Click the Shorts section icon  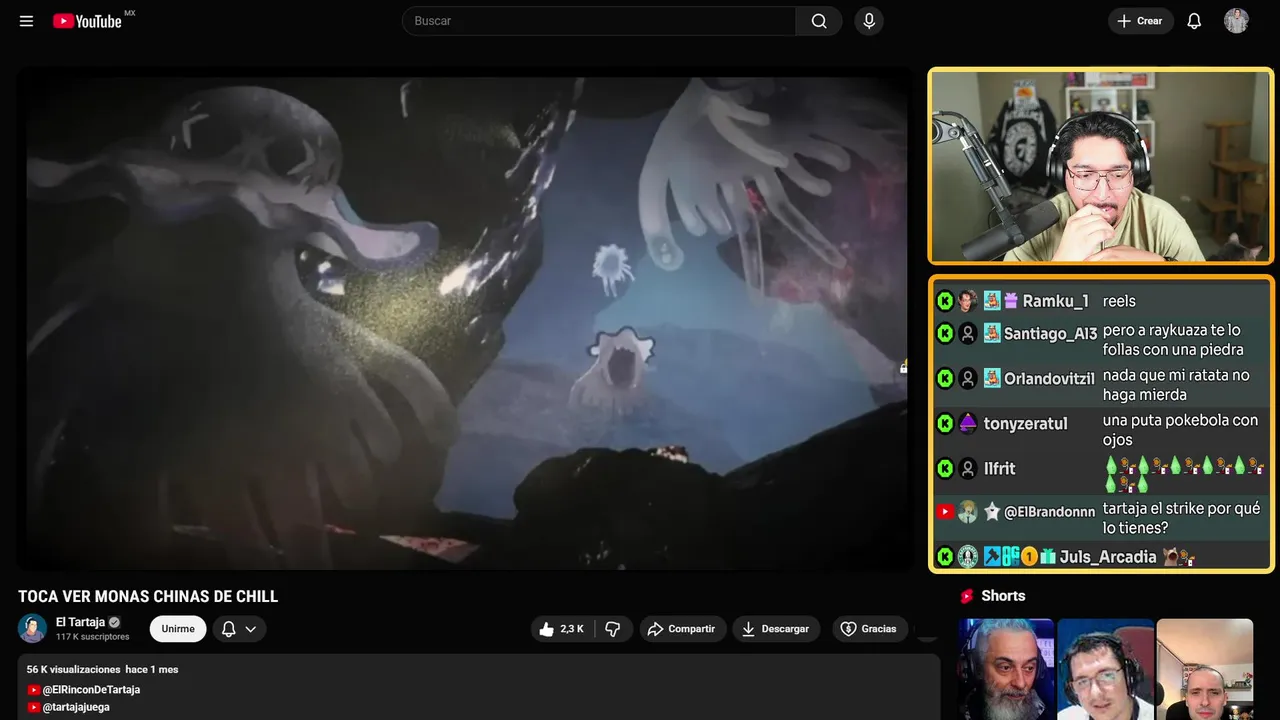(x=967, y=596)
